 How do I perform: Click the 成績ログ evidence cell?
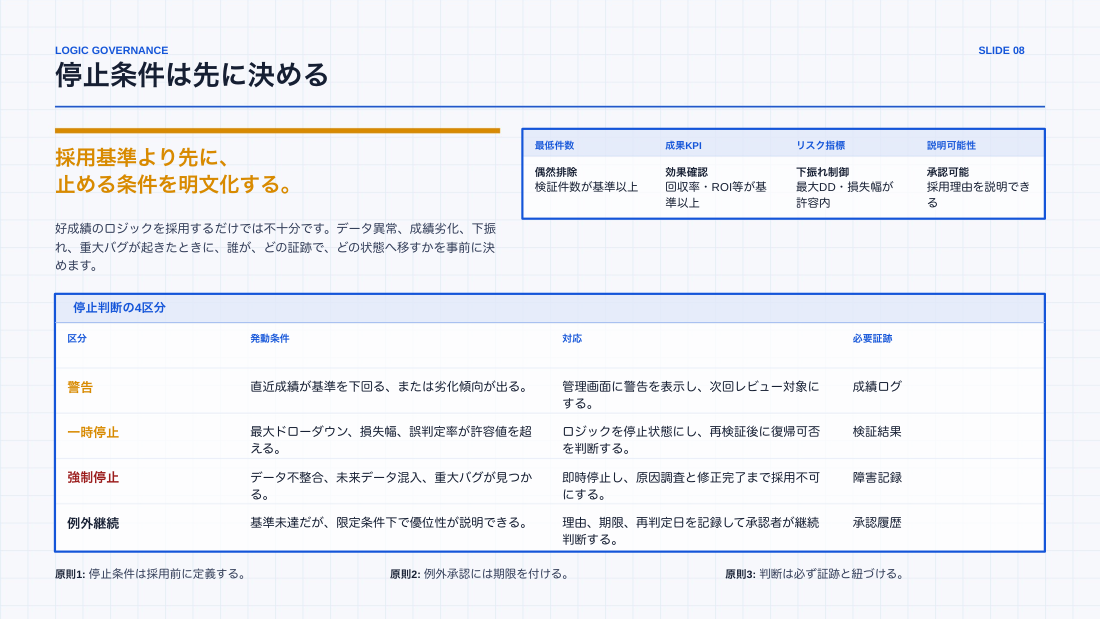(x=877, y=387)
